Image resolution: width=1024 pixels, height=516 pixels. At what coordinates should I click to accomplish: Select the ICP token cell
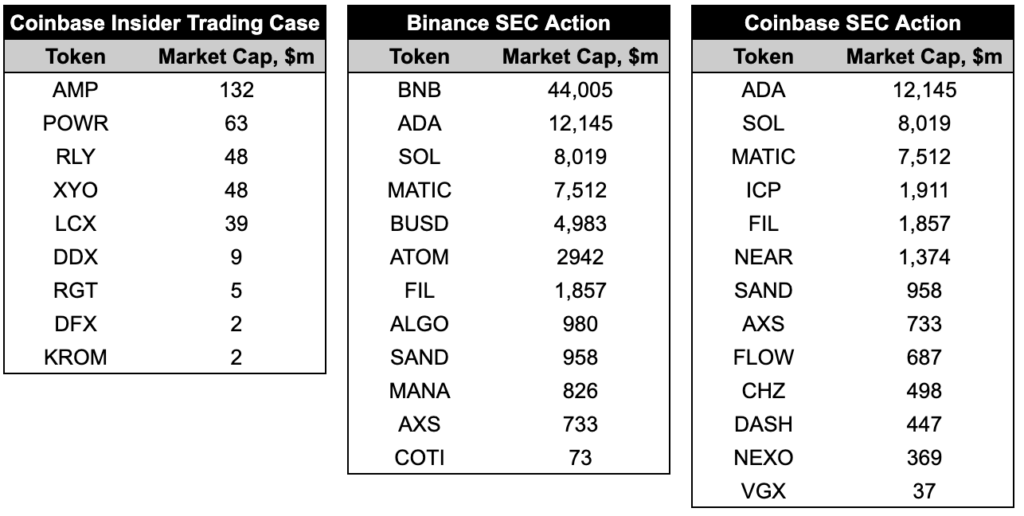pos(763,190)
